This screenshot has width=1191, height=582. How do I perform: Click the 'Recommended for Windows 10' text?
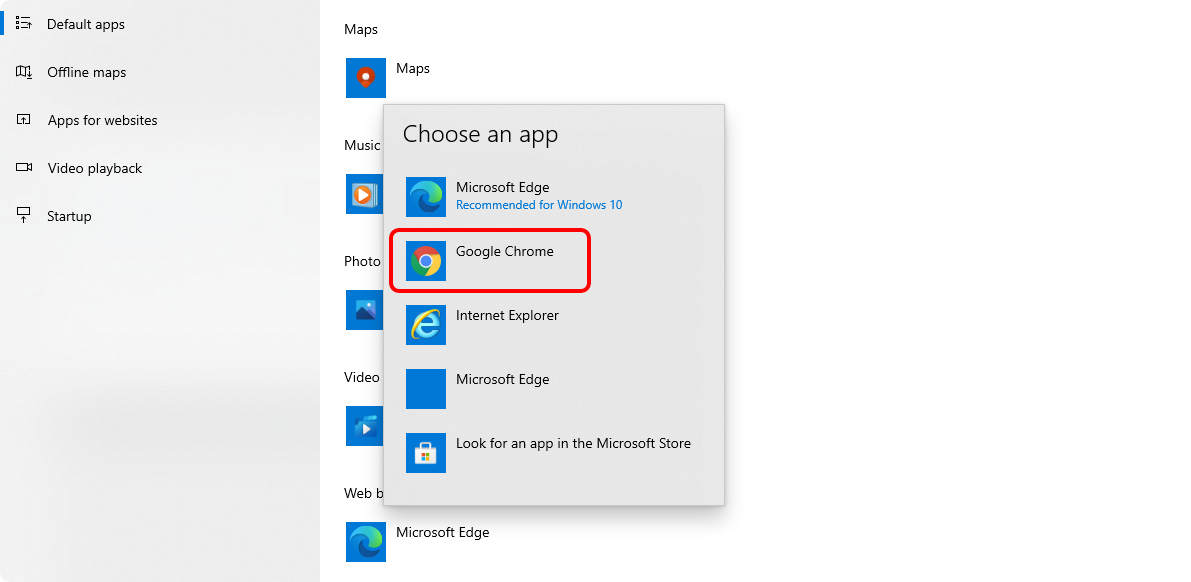[538, 205]
